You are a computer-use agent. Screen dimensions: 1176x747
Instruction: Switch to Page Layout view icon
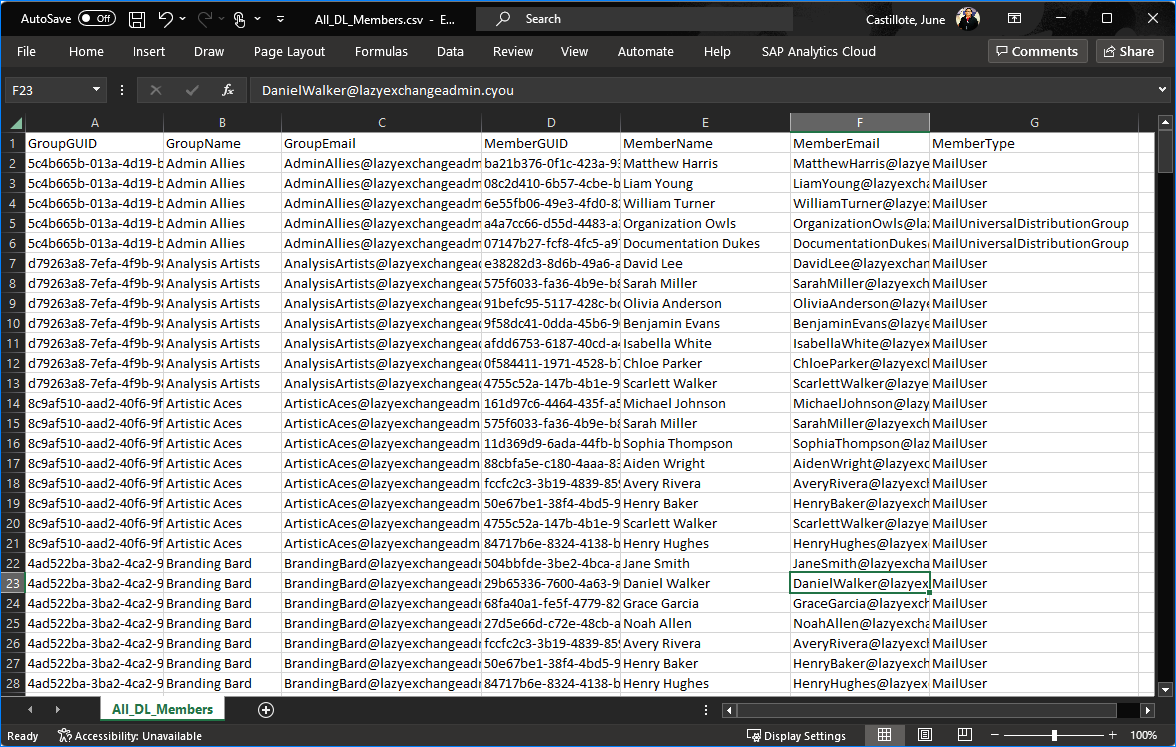pos(925,735)
